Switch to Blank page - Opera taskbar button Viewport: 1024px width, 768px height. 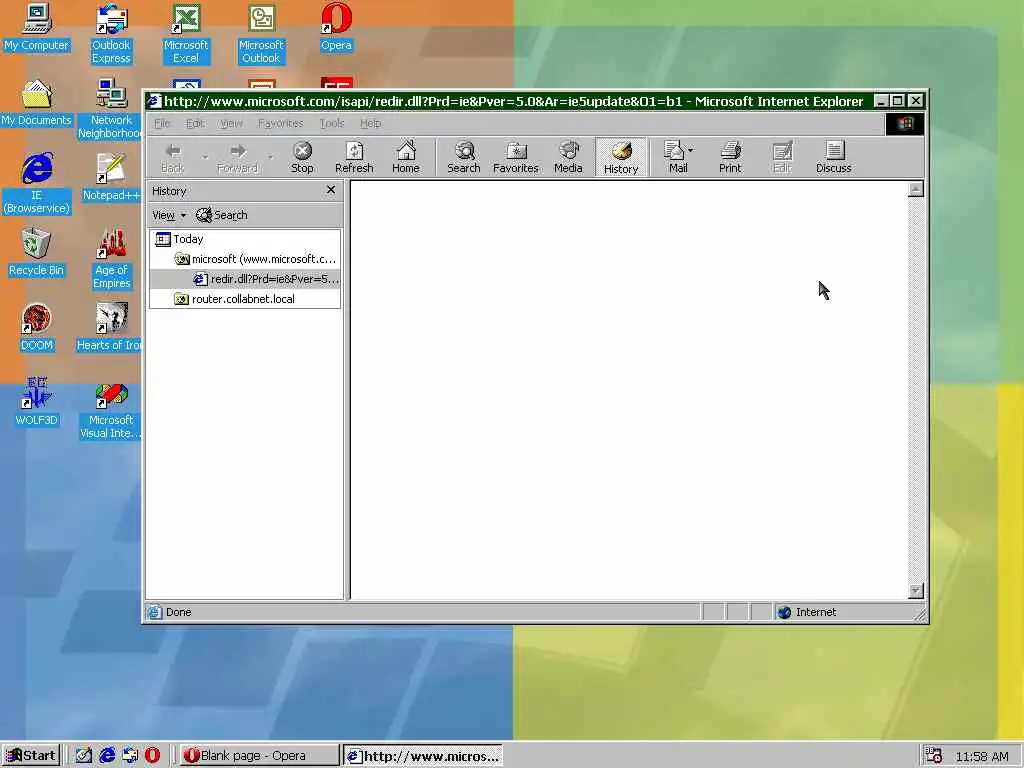coord(260,756)
